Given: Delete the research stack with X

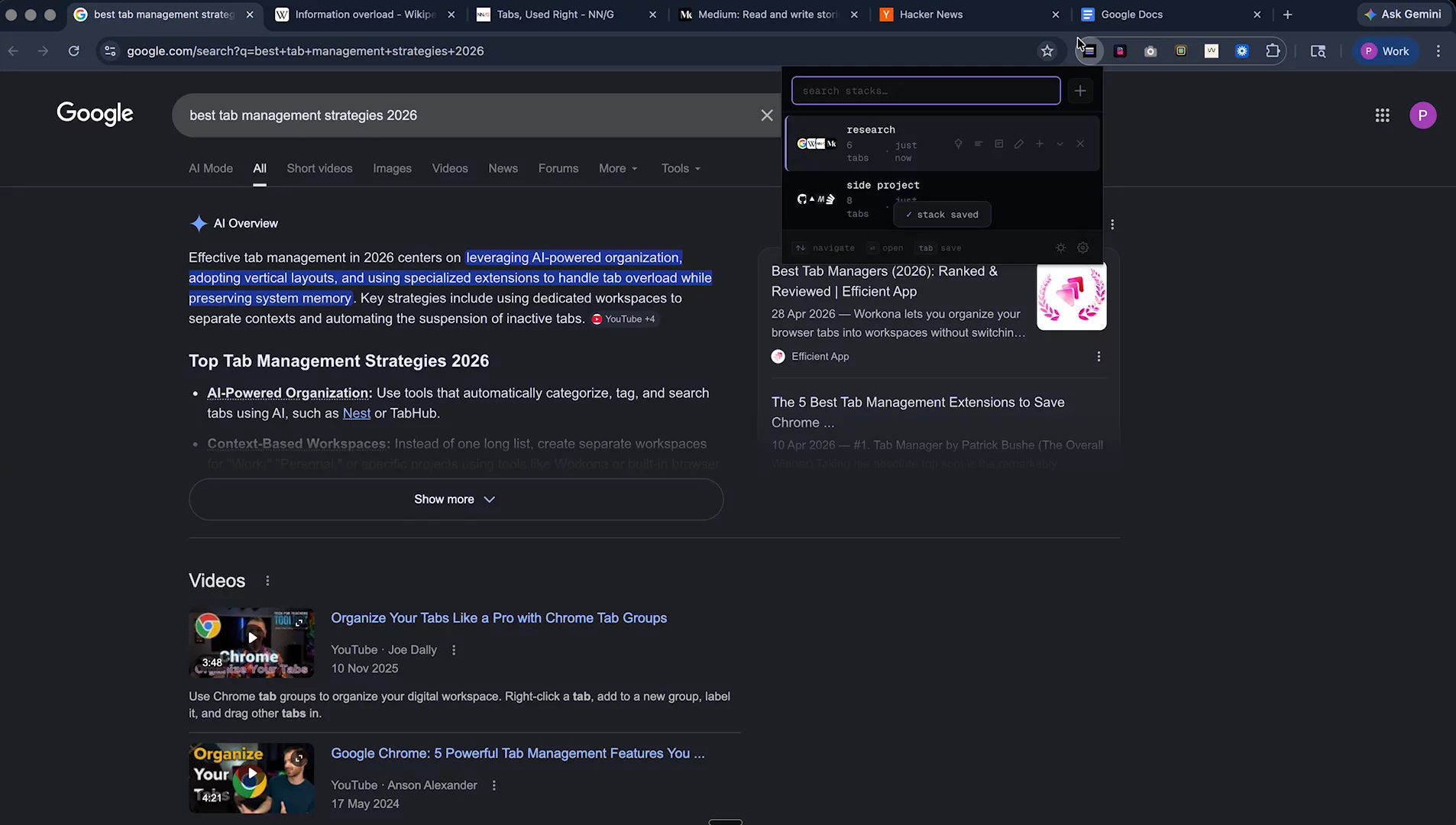Looking at the screenshot, I should pos(1080,144).
